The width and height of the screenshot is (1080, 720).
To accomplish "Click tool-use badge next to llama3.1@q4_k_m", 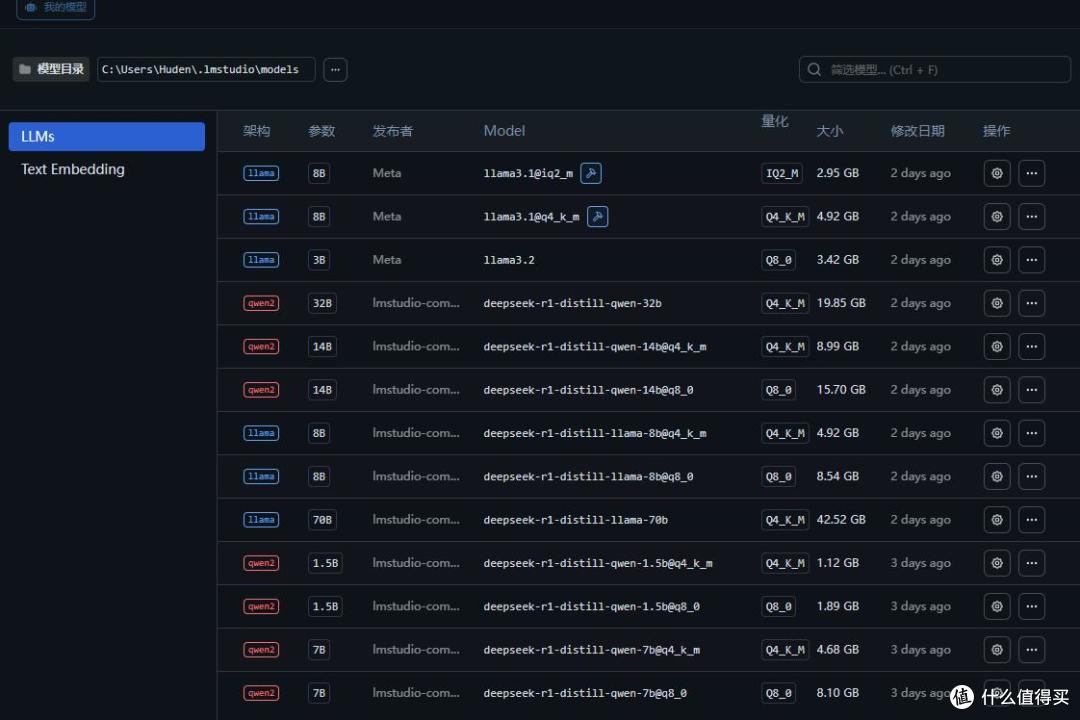I will point(597,216).
